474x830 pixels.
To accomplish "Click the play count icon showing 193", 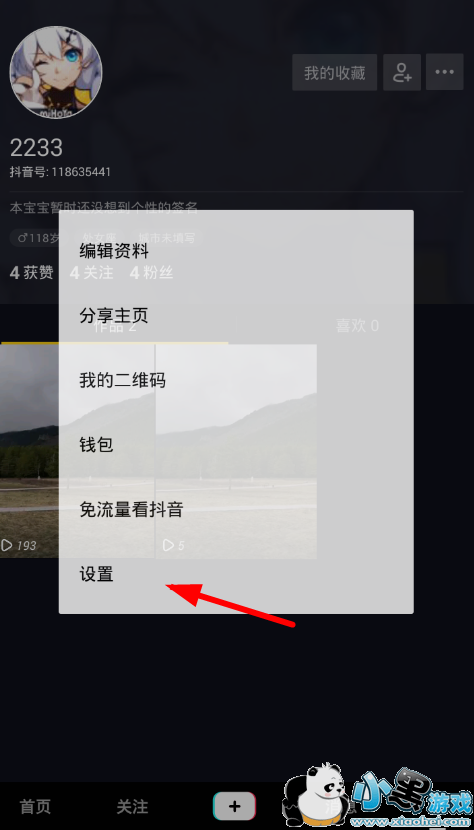I will [7, 545].
